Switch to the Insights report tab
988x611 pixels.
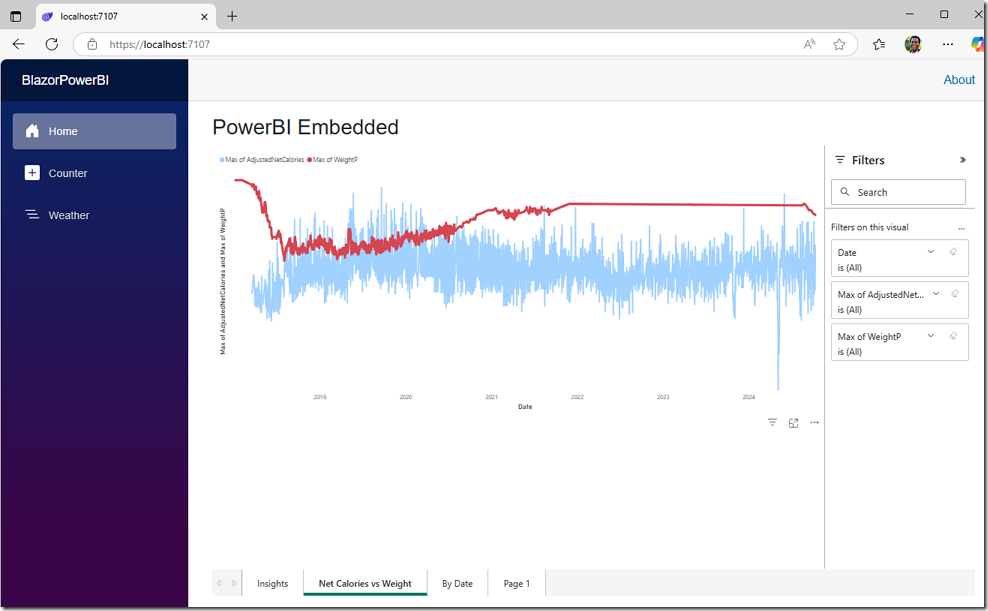point(272,583)
